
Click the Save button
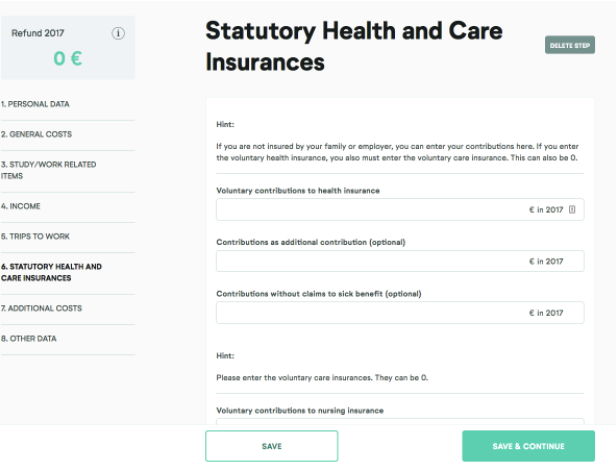tap(271, 446)
